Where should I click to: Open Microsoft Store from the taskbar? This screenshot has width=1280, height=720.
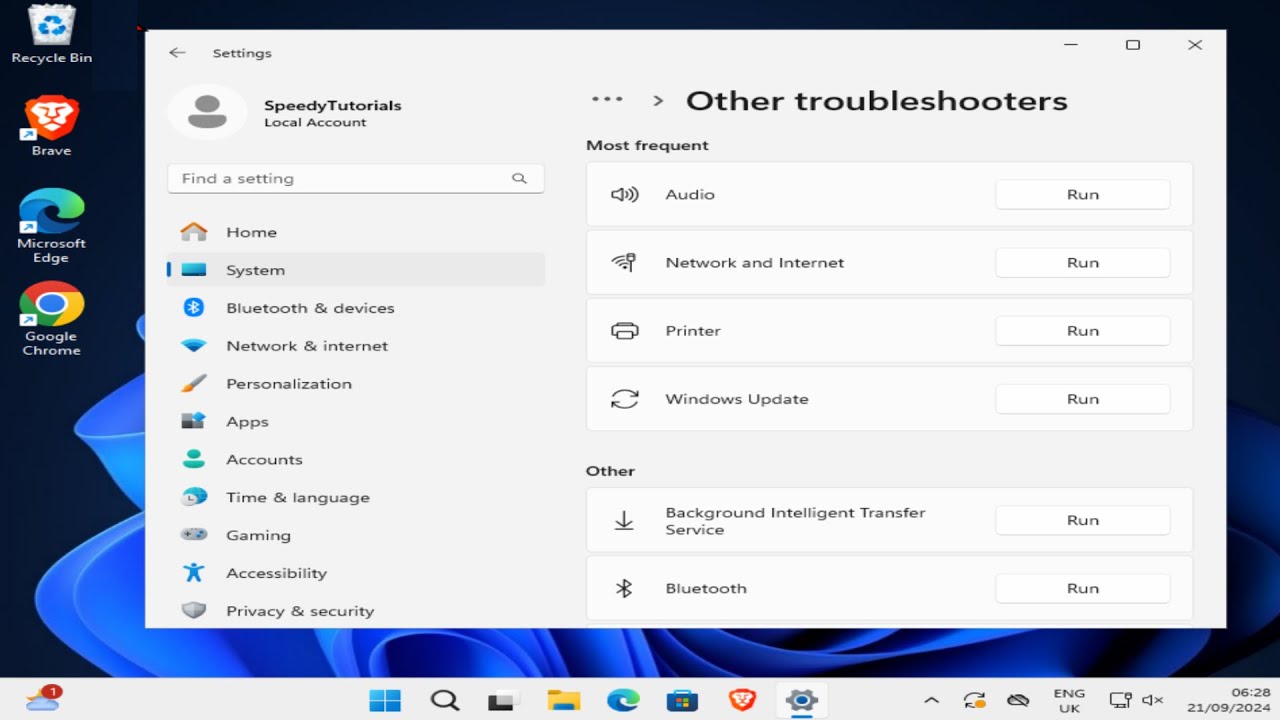[x=683, y=700]
